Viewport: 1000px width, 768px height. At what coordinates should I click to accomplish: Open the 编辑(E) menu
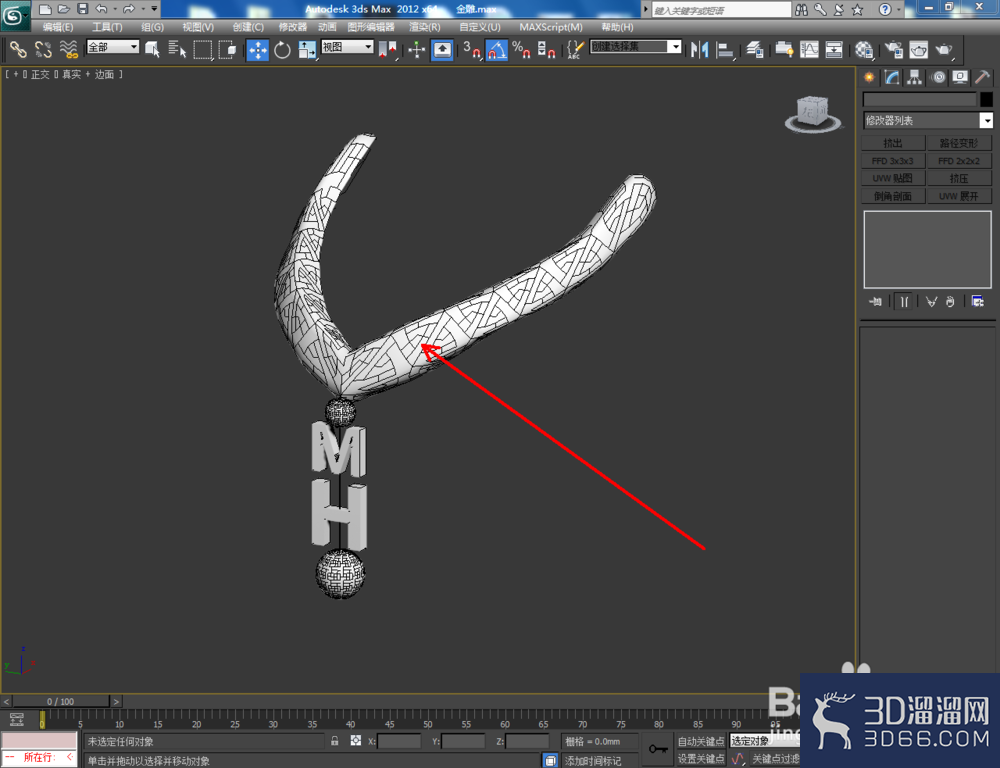(x=58, y=27)
